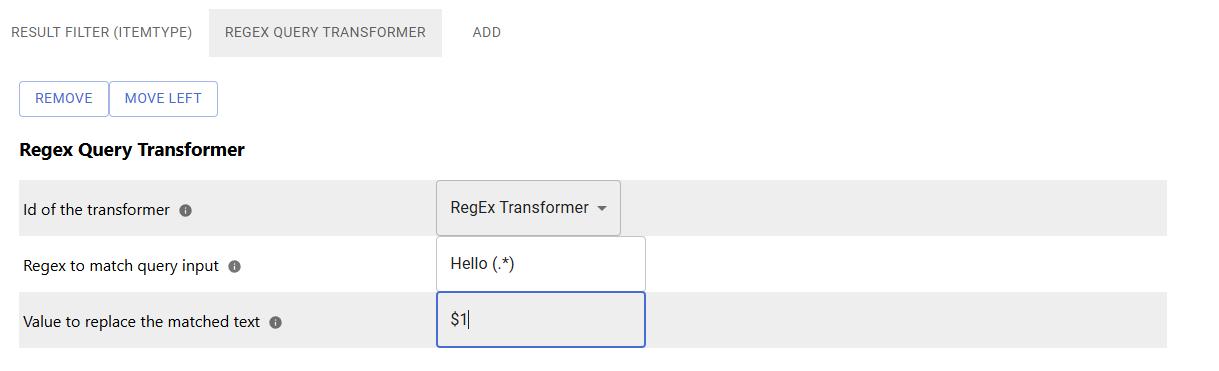Focus the $1 replacement value field
Viewport: 1219px width, 371px height.
pyautogui.click(x=541, y=320)
